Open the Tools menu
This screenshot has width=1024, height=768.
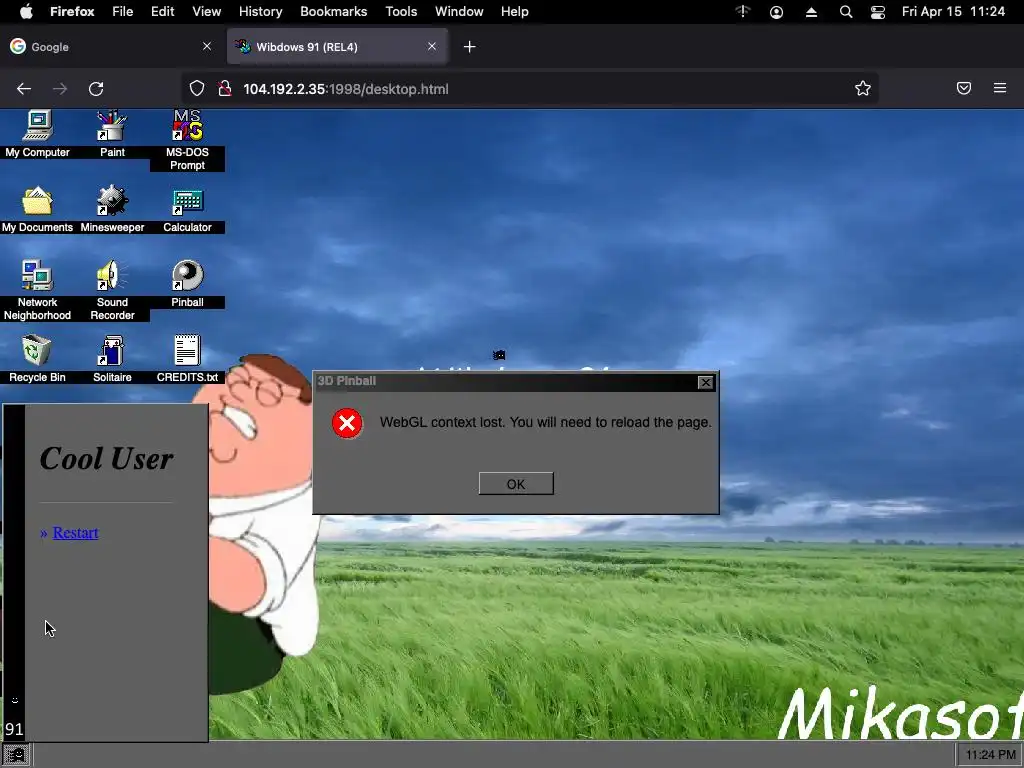[x=401, y=12]
